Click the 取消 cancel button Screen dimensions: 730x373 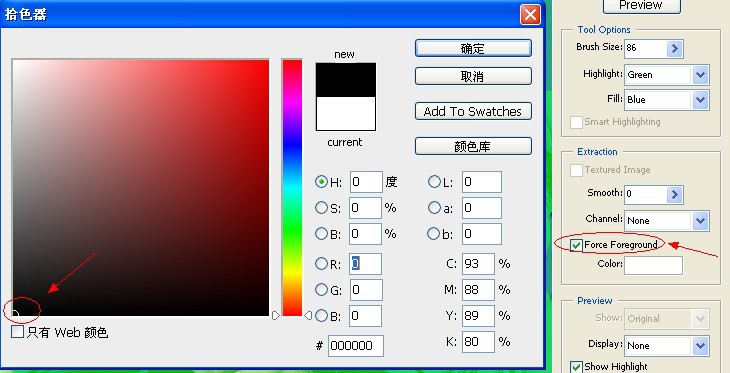click(473, 76)
